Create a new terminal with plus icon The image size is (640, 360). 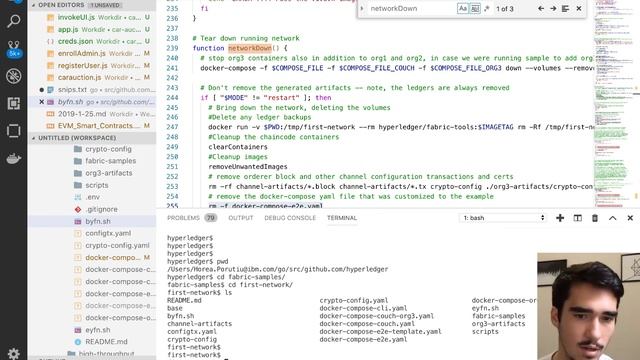560,218
